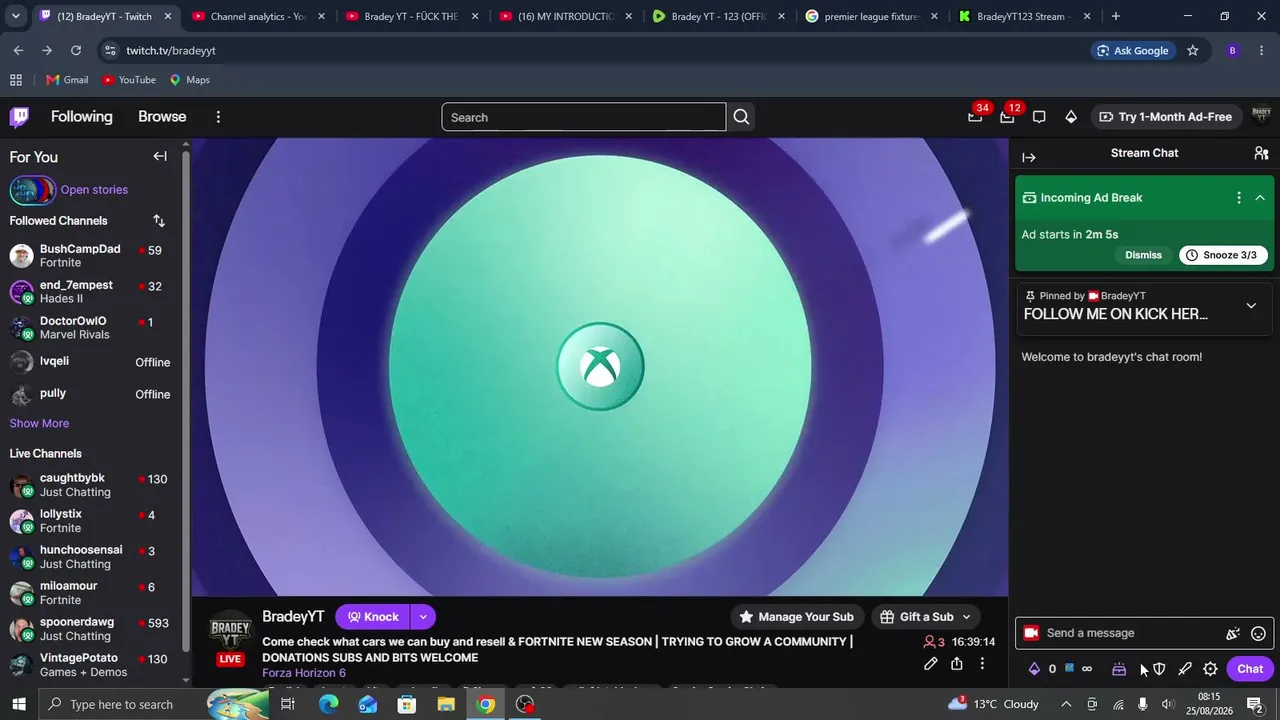
Task: Click the red camera chat identity badge
Action: (x=1031, y=633)
